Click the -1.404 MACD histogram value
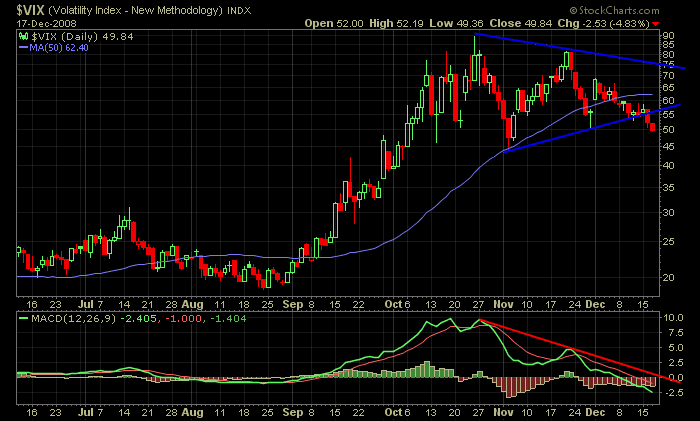This screenshot has width=700, height=421. pyautogui.click(x=228, y=319)
